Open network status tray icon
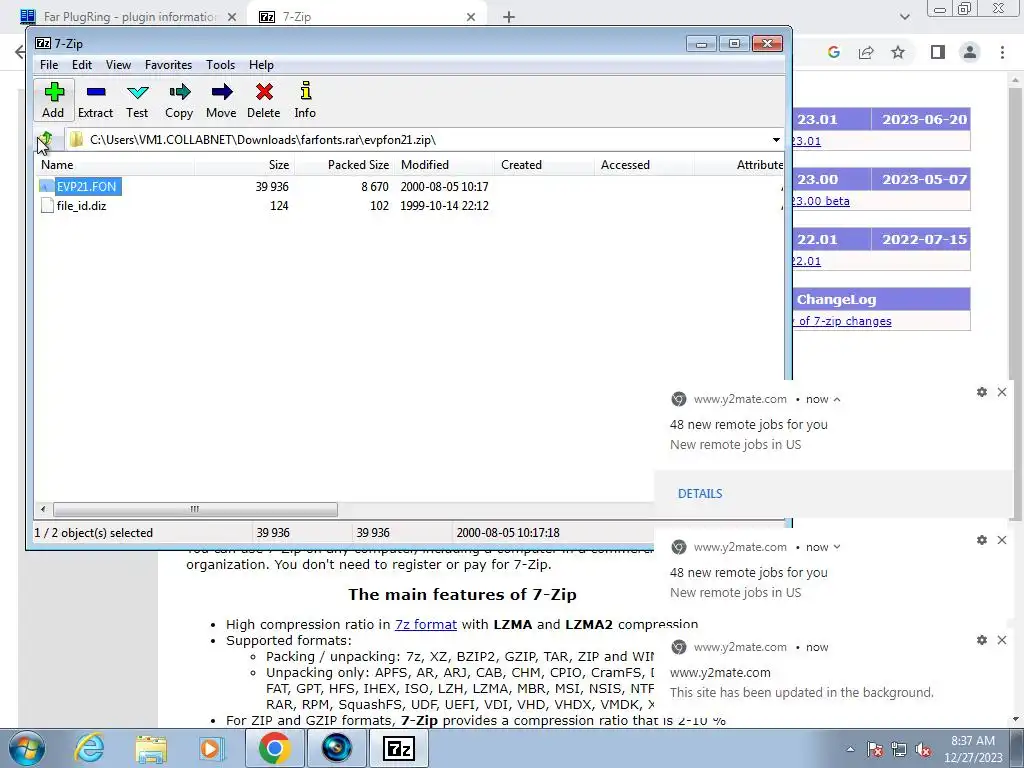The image size is (1024, 768). pos(899,750)
